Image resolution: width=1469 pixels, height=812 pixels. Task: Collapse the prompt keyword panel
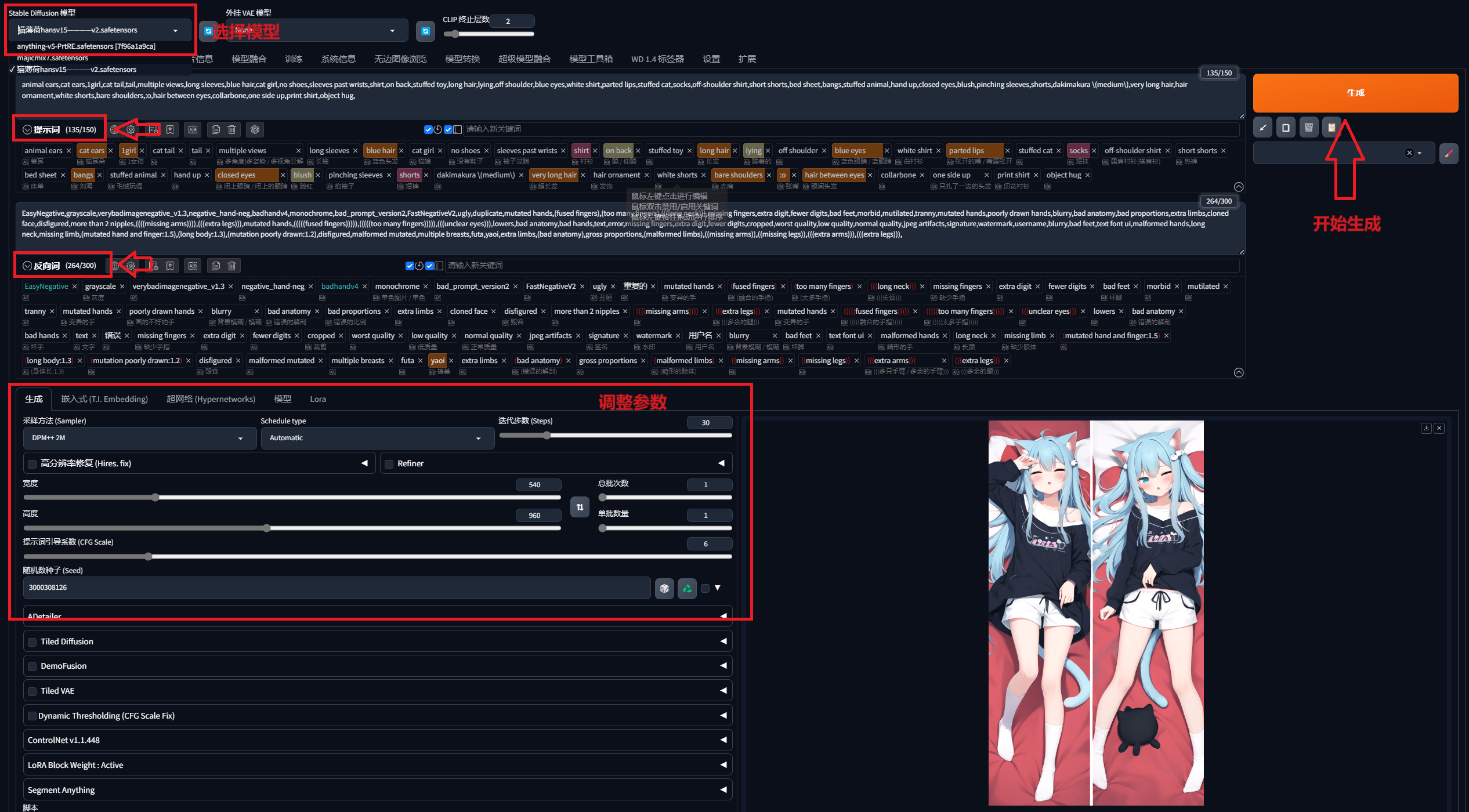1239,187
